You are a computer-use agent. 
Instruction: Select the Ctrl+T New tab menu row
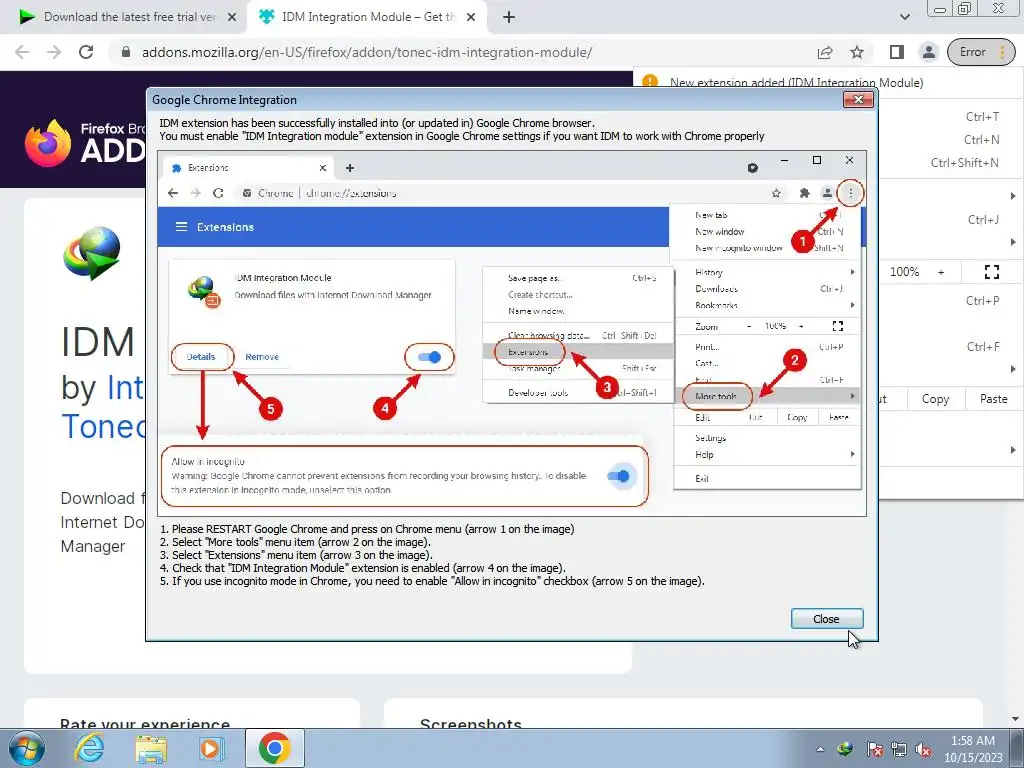(x=951, y=116)
